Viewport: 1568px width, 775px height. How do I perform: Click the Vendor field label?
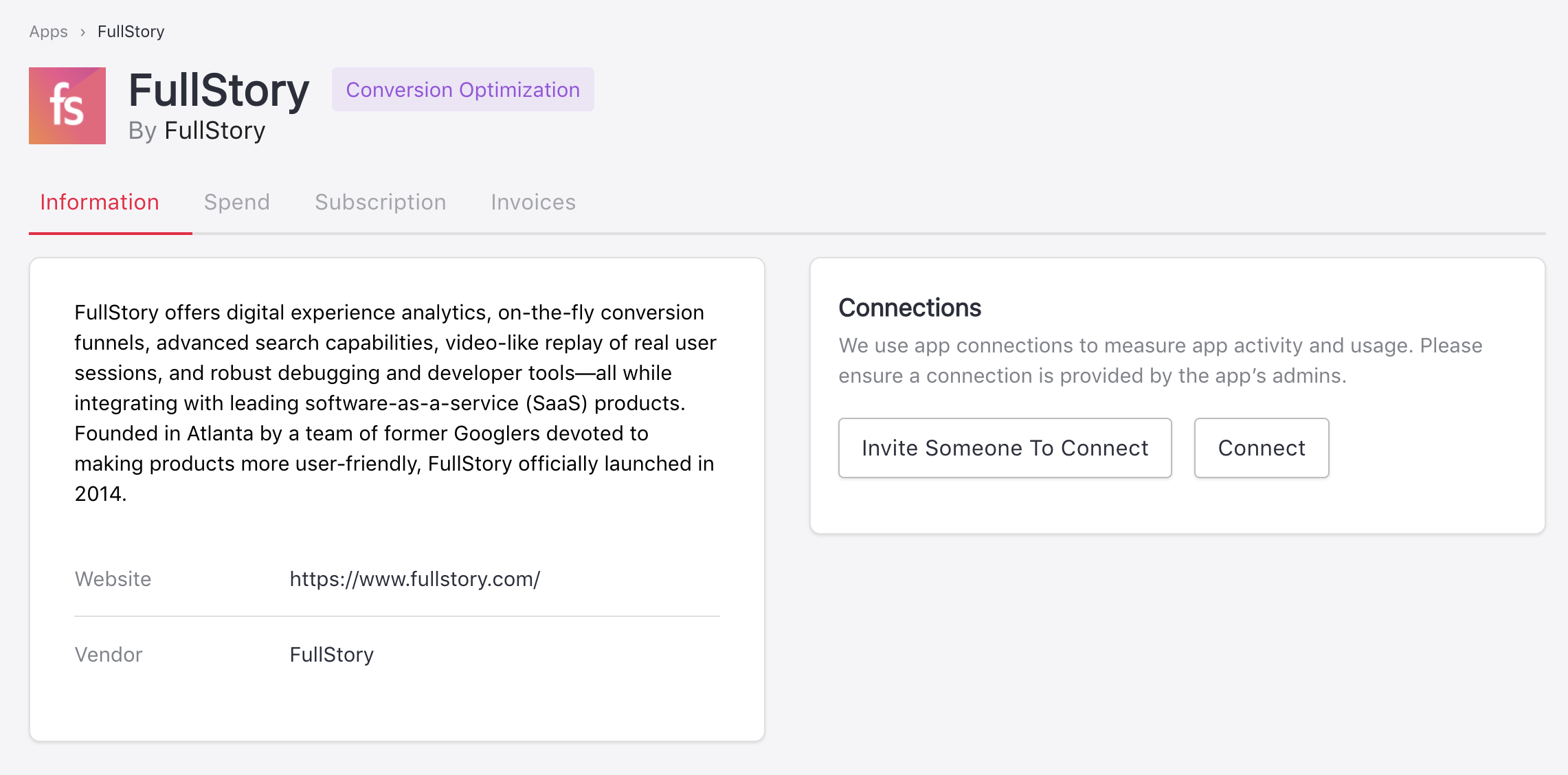(x=109, y=655)
